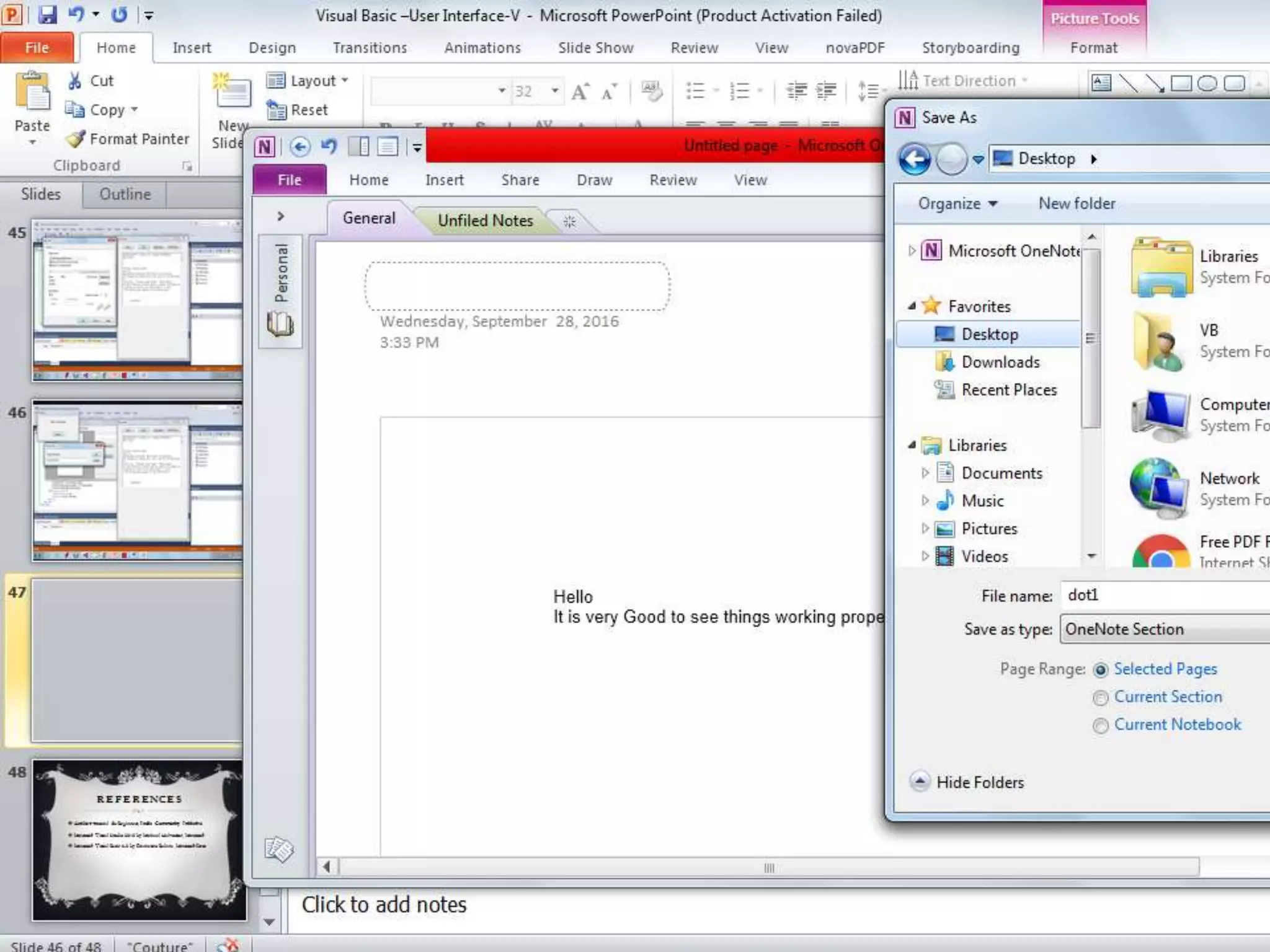Click the Increase Font Size icon

(580, 92)
